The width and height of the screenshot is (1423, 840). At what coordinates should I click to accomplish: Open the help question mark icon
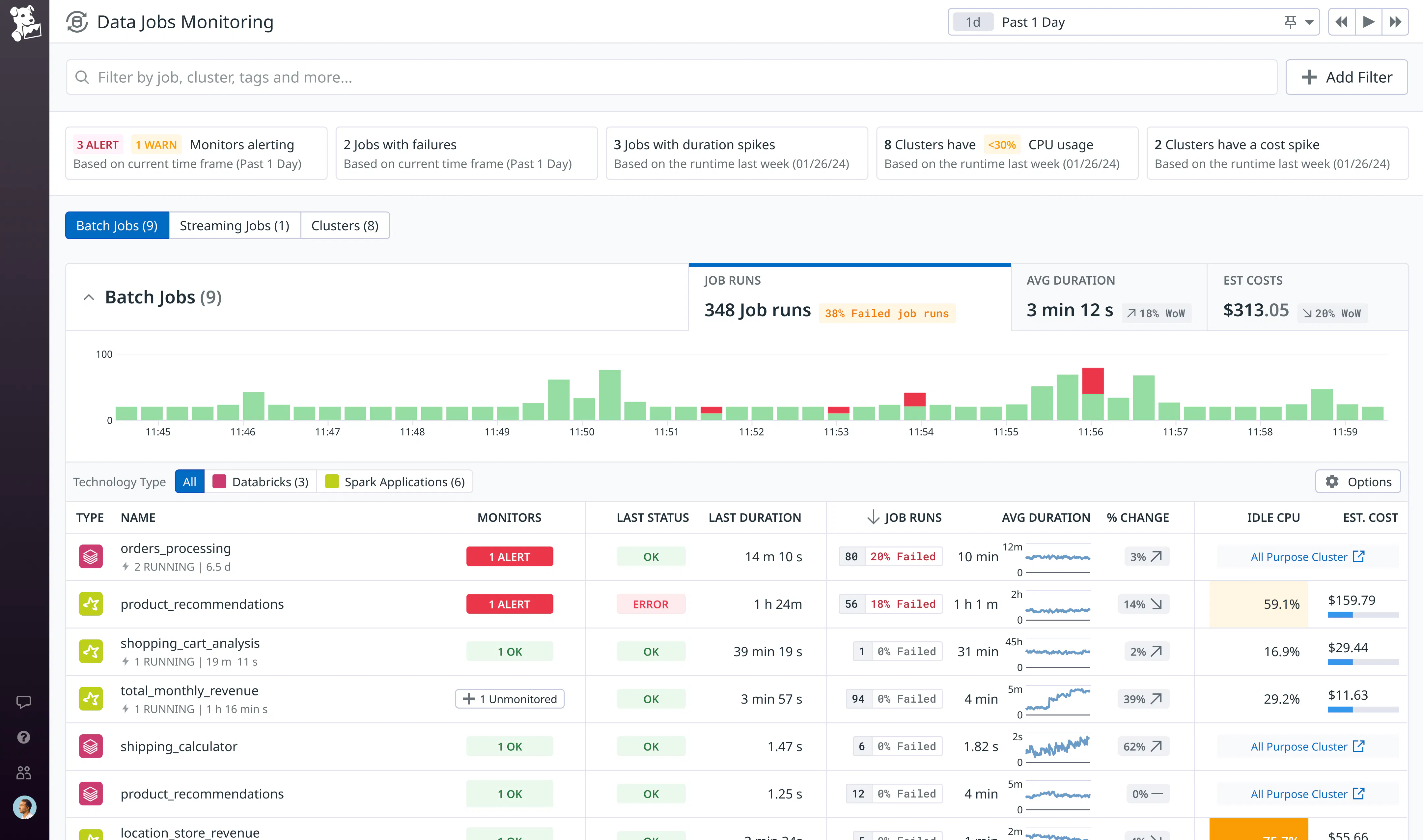click(24, 737)
